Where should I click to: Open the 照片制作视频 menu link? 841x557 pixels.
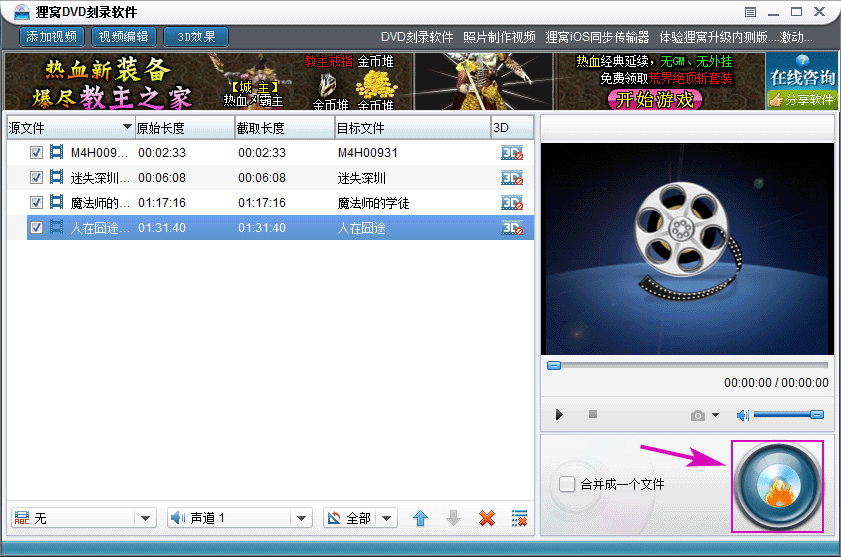(x=499, y=37)
